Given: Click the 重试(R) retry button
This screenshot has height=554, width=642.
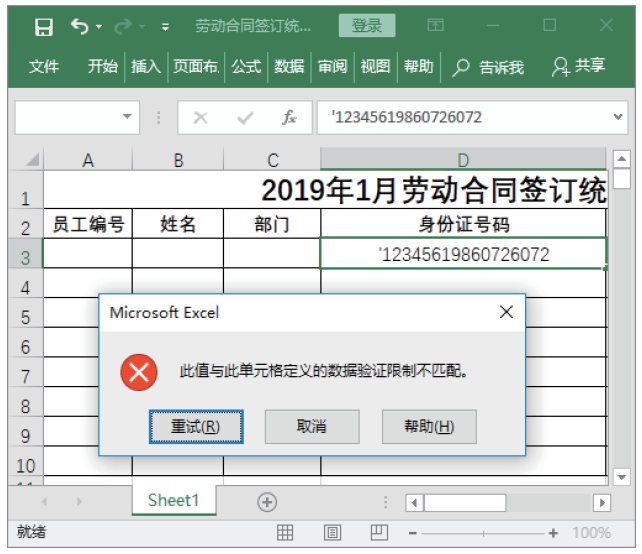Looking at the screenshot, I should point(196,427).
